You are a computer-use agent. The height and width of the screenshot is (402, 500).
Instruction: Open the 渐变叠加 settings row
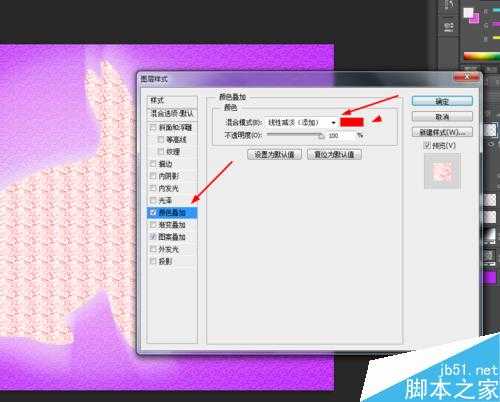(172, 225)
